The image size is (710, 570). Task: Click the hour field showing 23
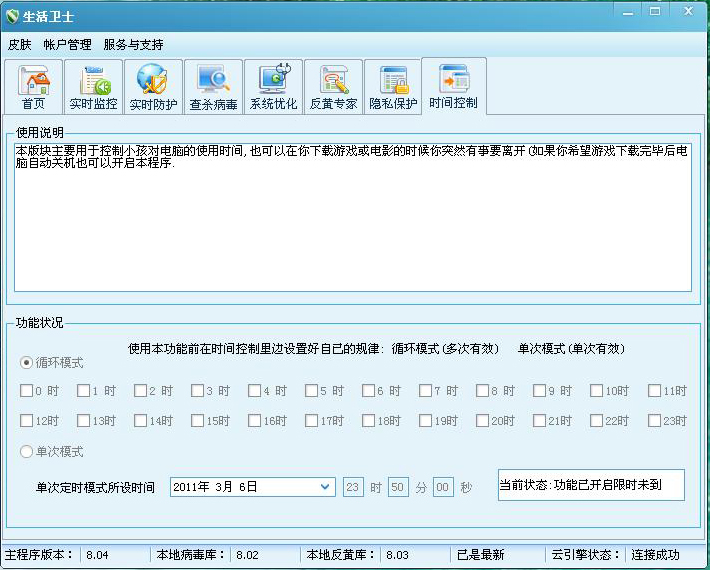click(x=353, y=487)
